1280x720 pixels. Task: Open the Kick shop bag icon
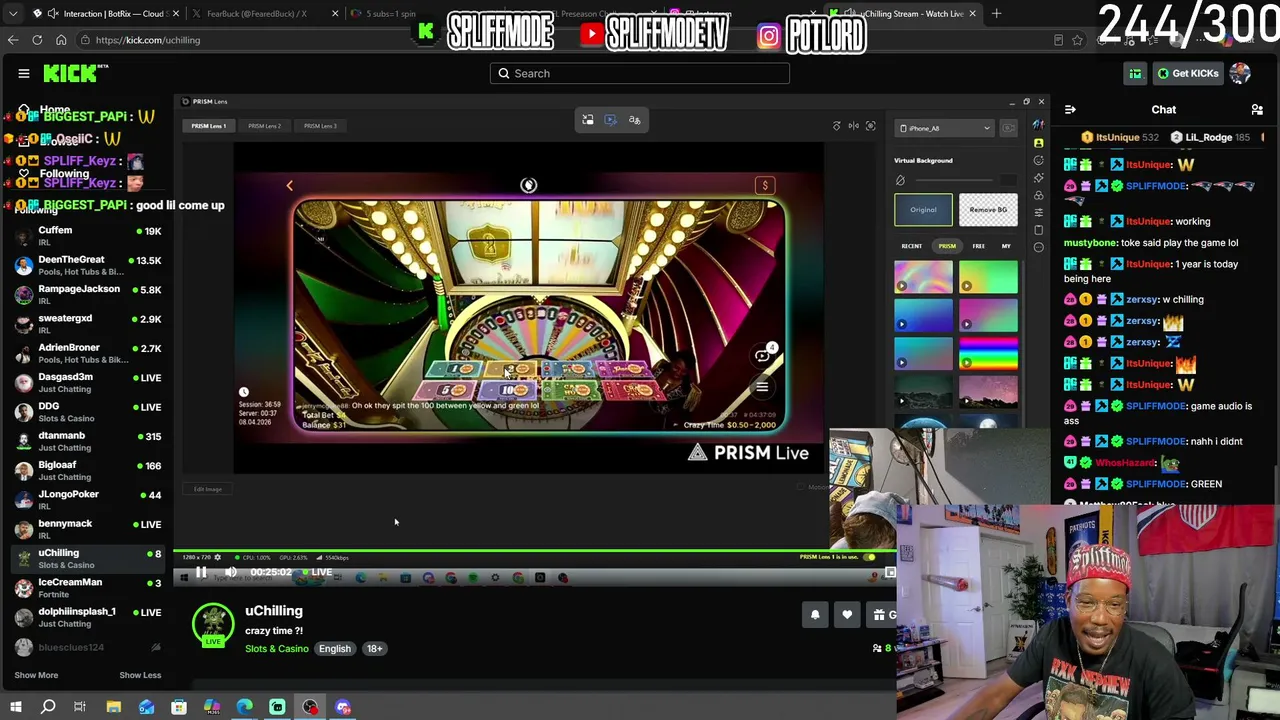1135,73
